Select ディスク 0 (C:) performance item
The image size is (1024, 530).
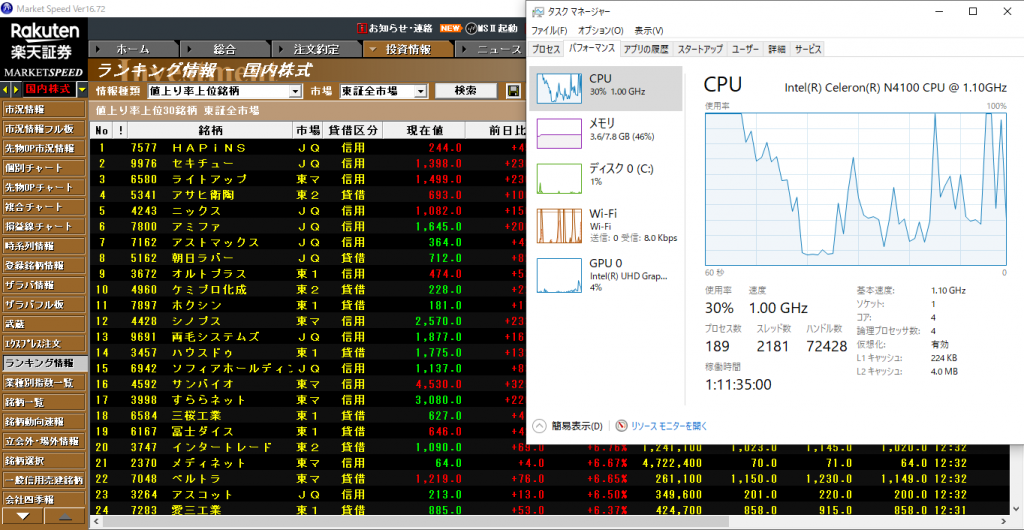click(x=605, y=178)
